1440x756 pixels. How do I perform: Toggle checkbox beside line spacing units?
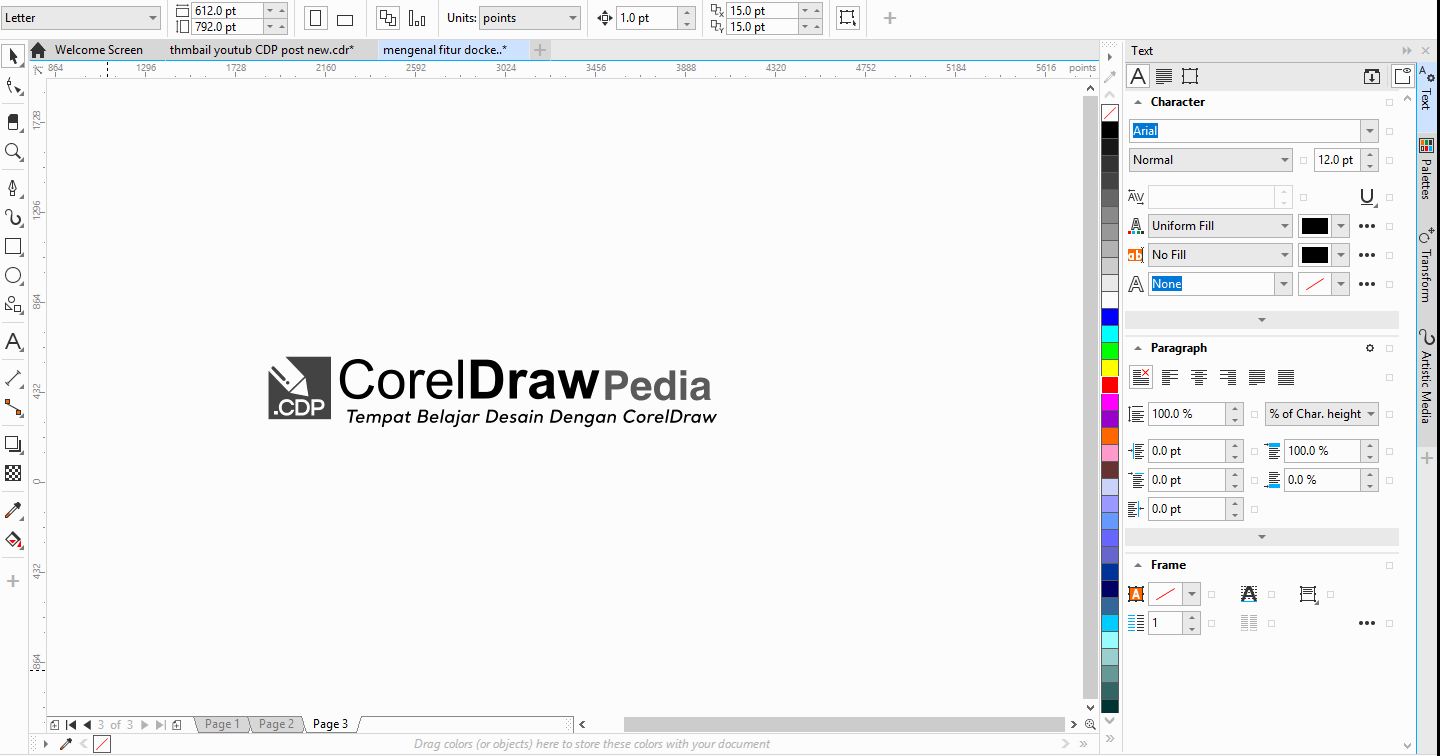pyautogui.click(x=1390, y=414)
